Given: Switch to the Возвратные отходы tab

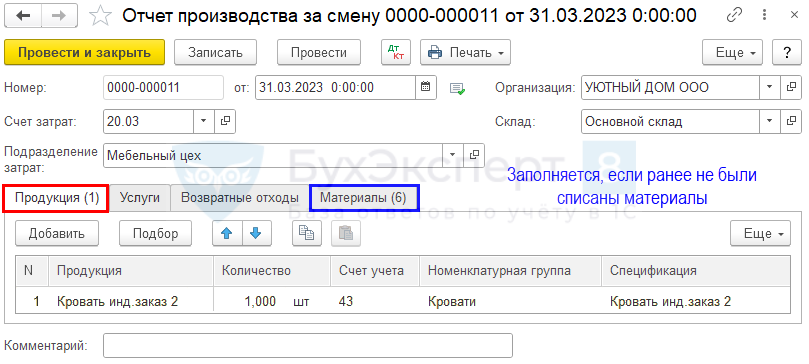Looking at the screenshot, I should (240, 198).
